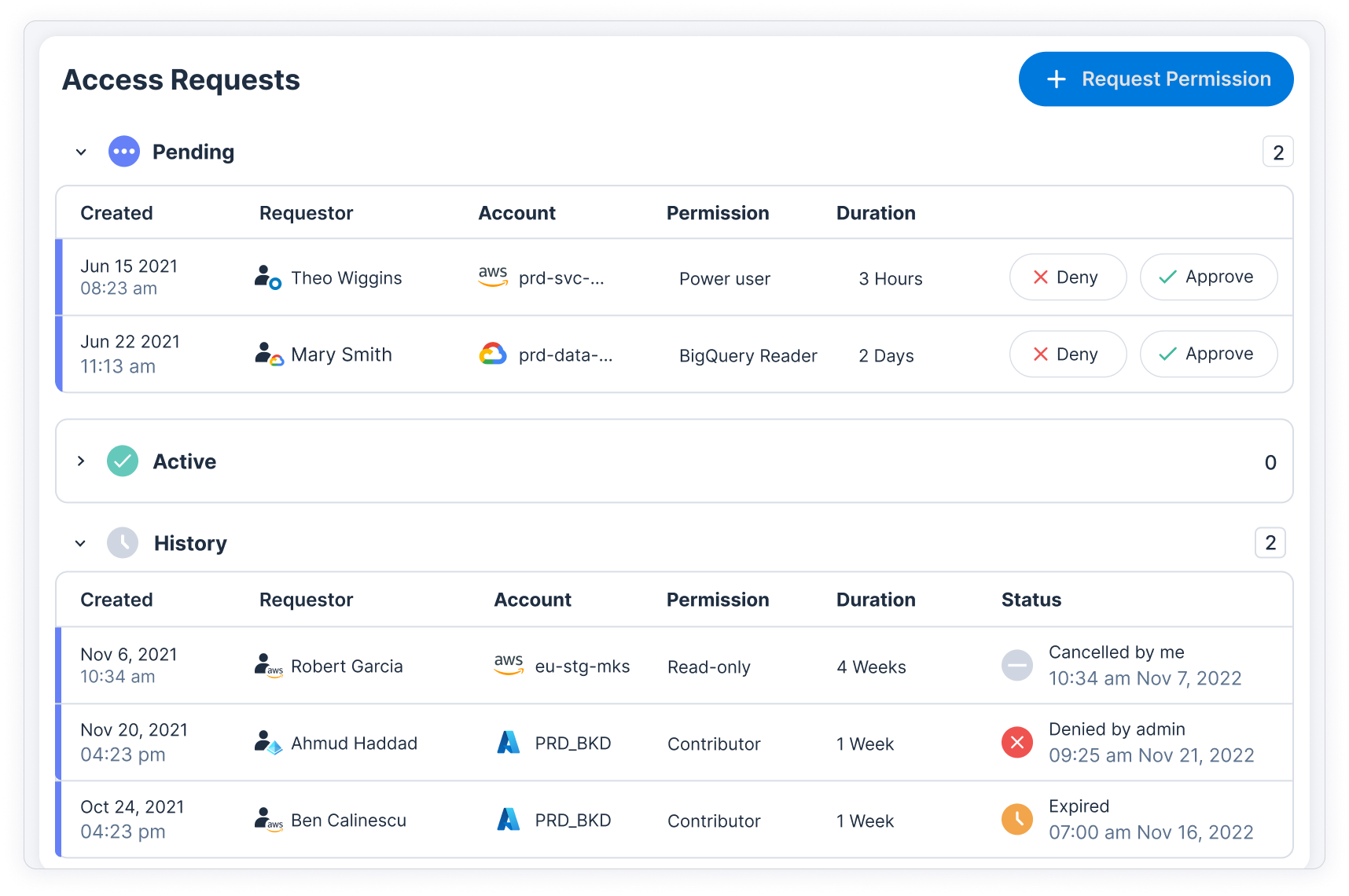Click the AWS logo beside prd-svc
The width and height of the screenshot is (1349, 896).
493,277
